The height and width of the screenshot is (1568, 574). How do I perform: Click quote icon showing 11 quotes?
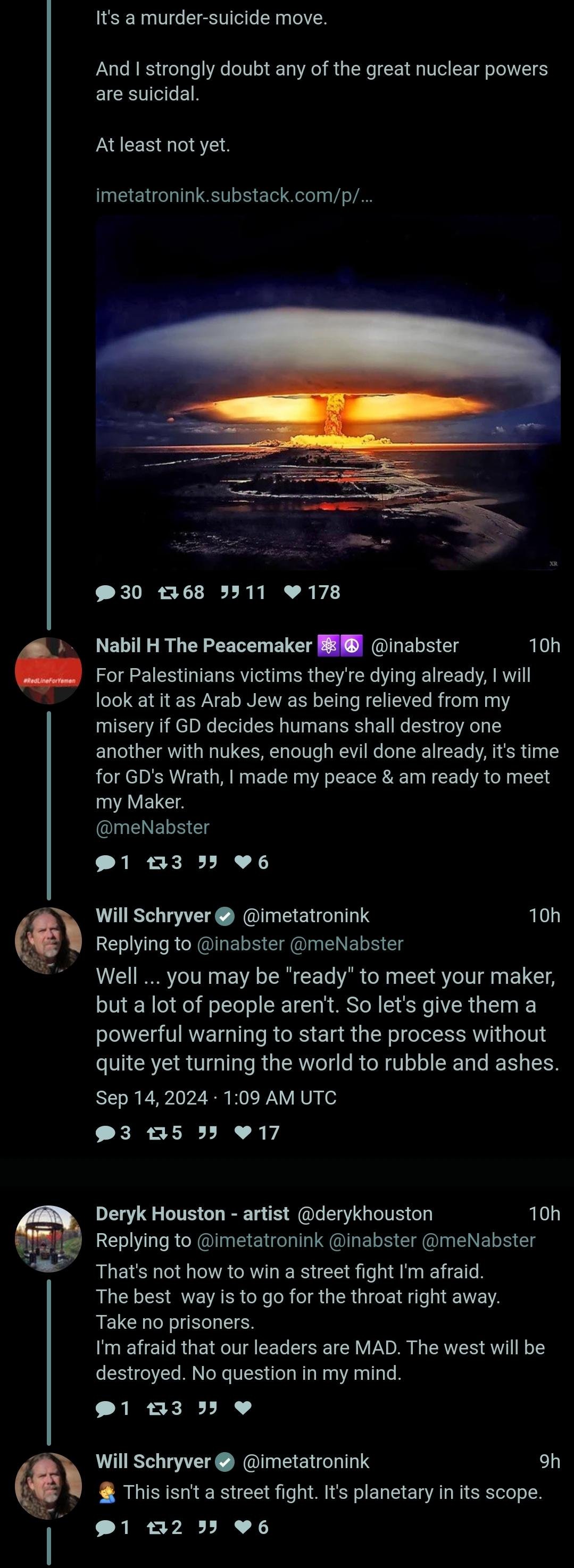(x=230, y=592)
